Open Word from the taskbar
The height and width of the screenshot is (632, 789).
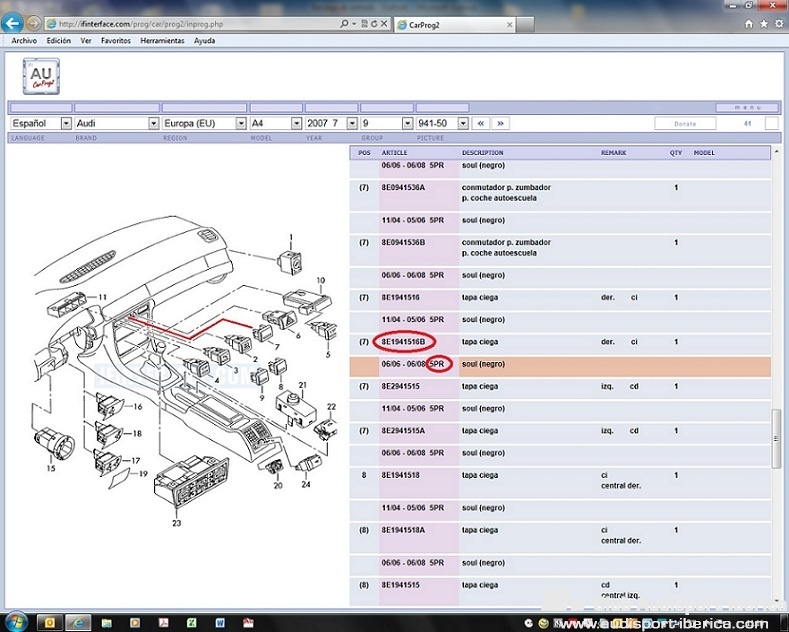coord(220,622)
